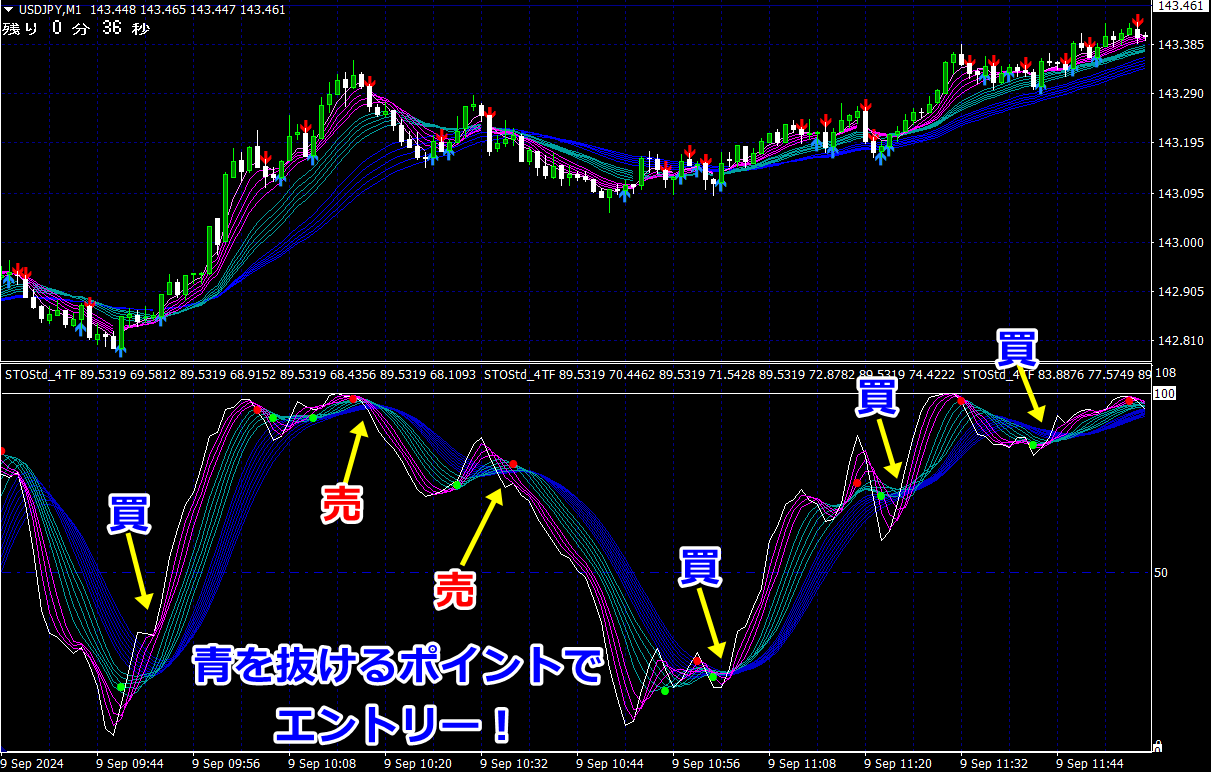Click the 142.810 price scale label
Screen dimensions: 1211x772
pyautogui.click(x=1180, y=341)
